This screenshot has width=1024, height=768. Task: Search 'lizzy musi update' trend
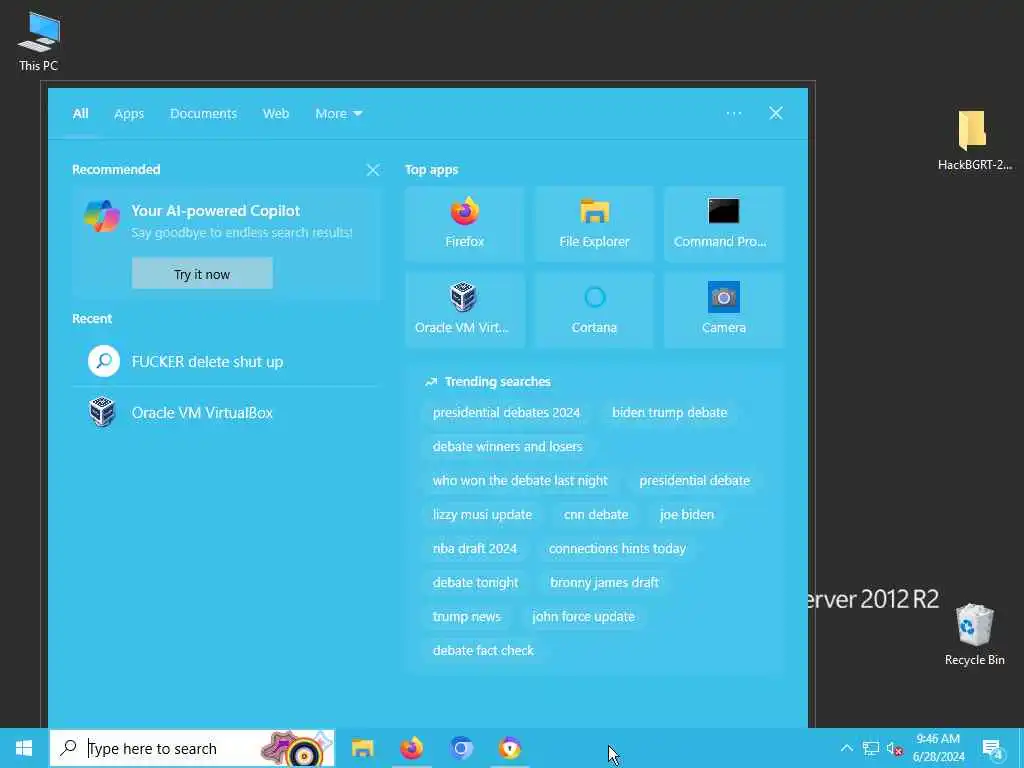click(x=482, y=515)
